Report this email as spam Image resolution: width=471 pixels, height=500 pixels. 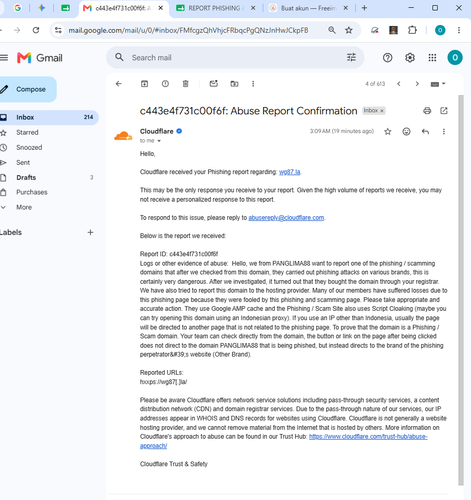tap(165, 84)
